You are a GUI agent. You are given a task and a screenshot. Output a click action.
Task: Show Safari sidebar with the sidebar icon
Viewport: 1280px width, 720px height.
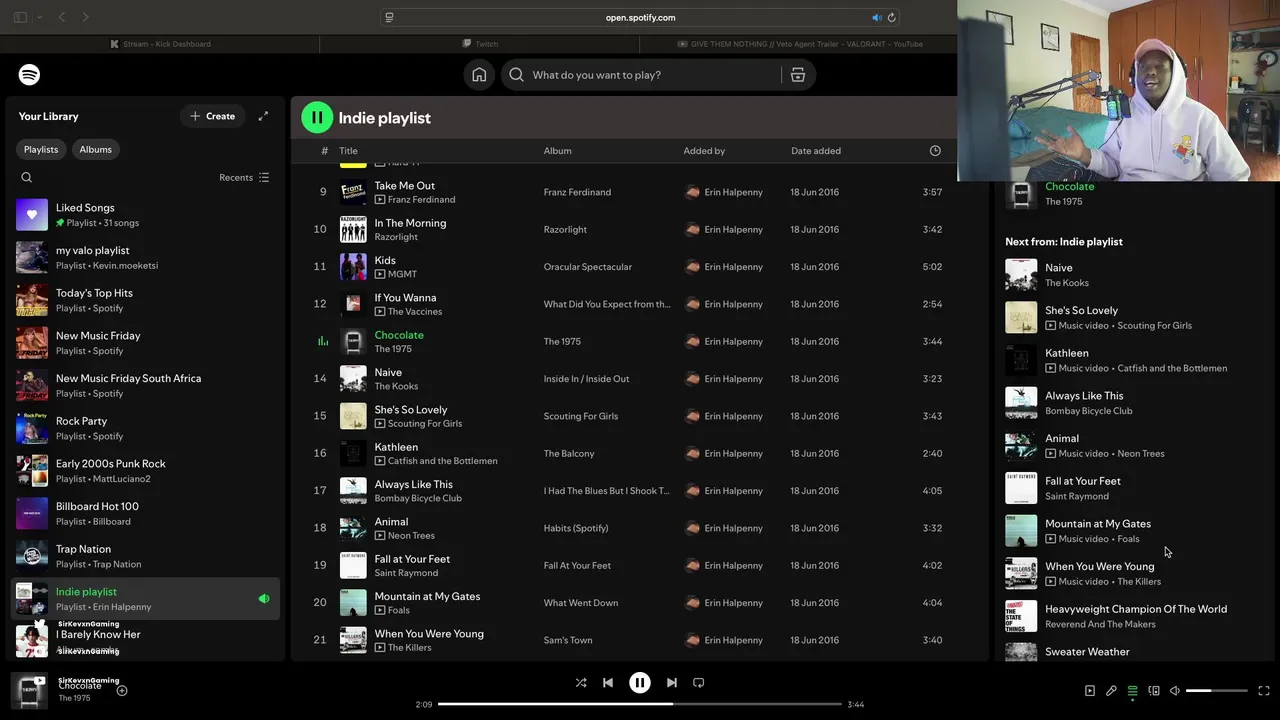click(20, 17)
